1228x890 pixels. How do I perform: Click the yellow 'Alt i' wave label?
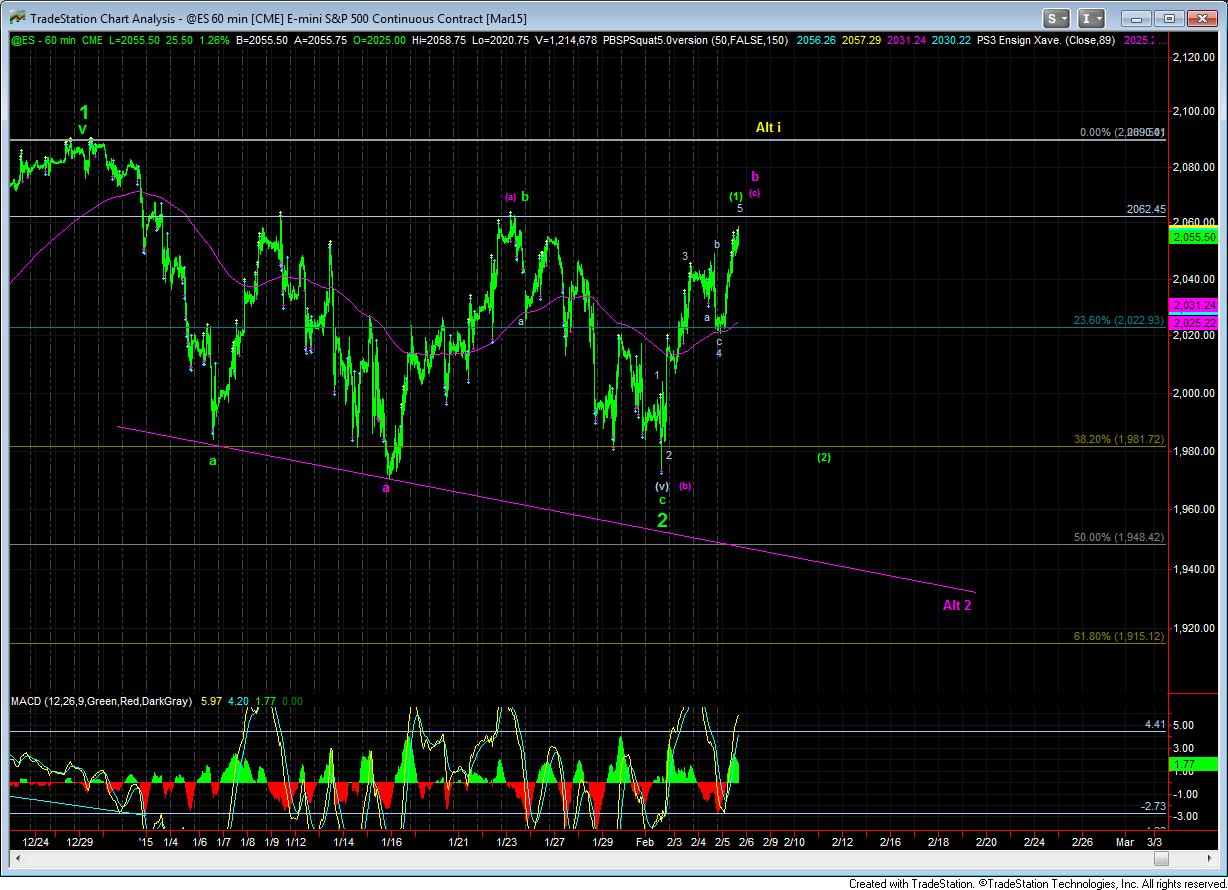[x=768, y=128]
